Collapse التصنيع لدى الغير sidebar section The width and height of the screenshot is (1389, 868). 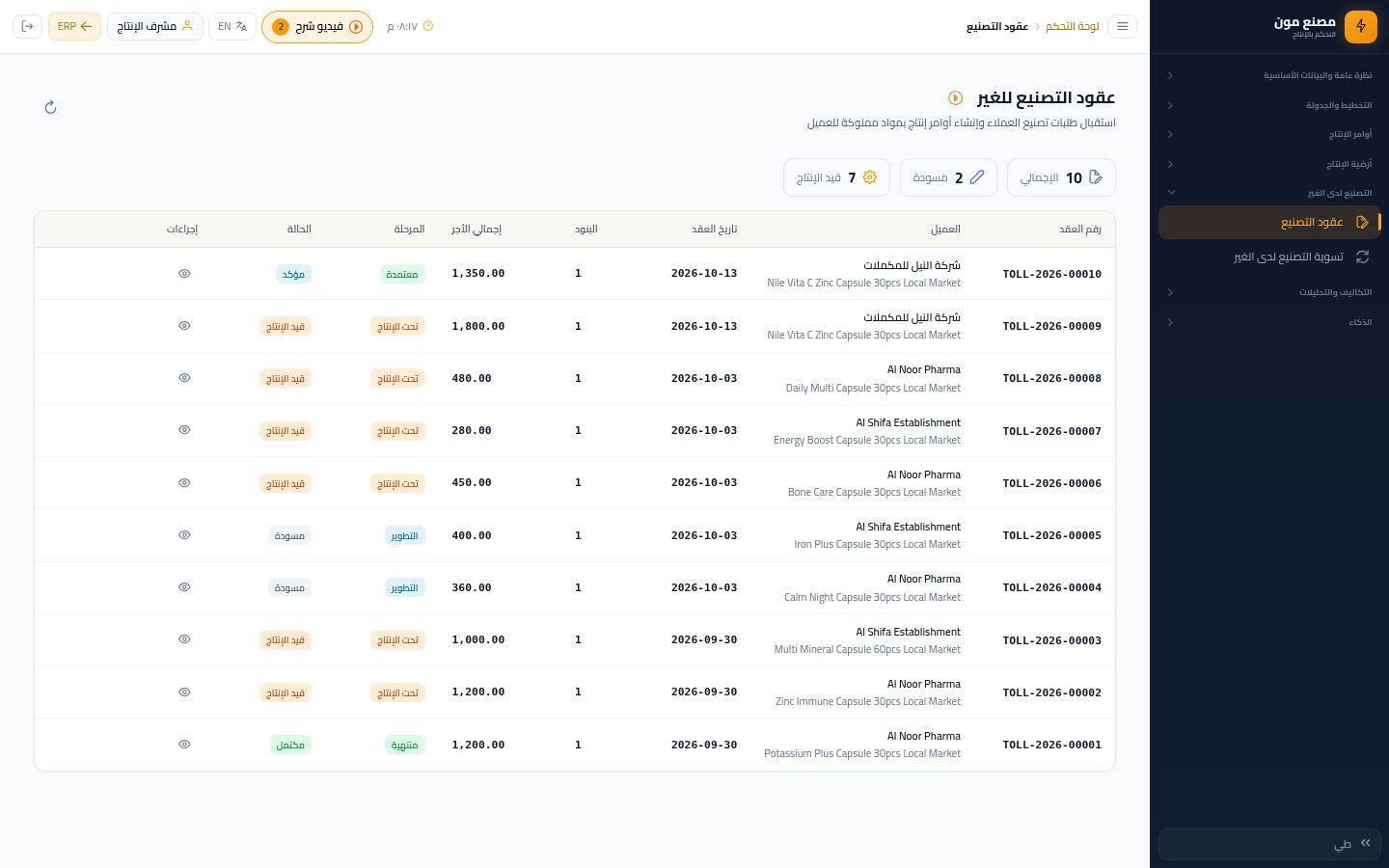click(1269, 193)
